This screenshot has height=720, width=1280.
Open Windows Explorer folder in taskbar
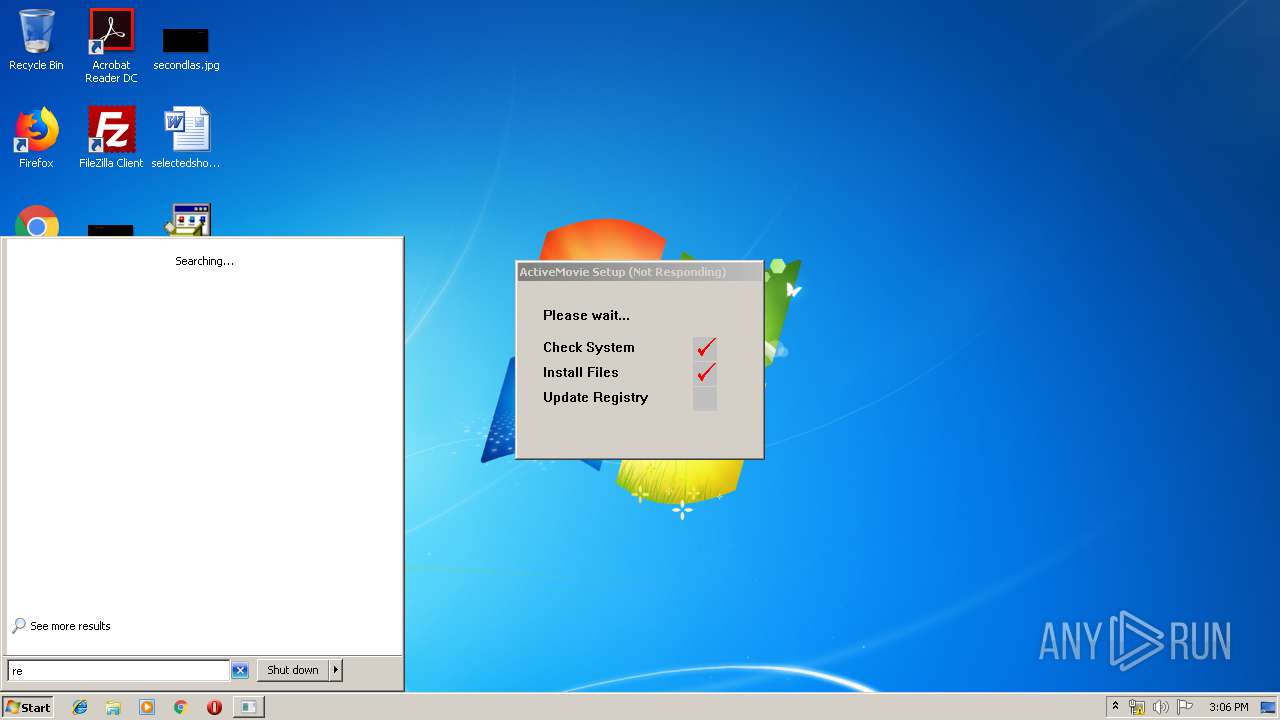(x=113, y=707)
